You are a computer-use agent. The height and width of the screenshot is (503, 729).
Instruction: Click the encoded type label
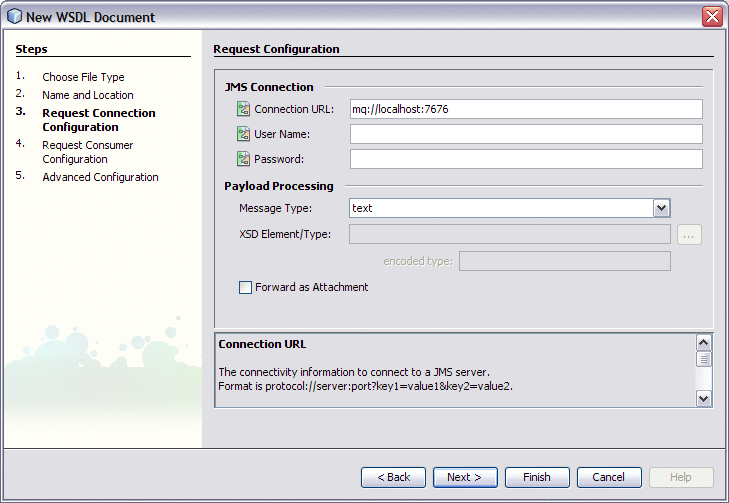tap(418, 261)
